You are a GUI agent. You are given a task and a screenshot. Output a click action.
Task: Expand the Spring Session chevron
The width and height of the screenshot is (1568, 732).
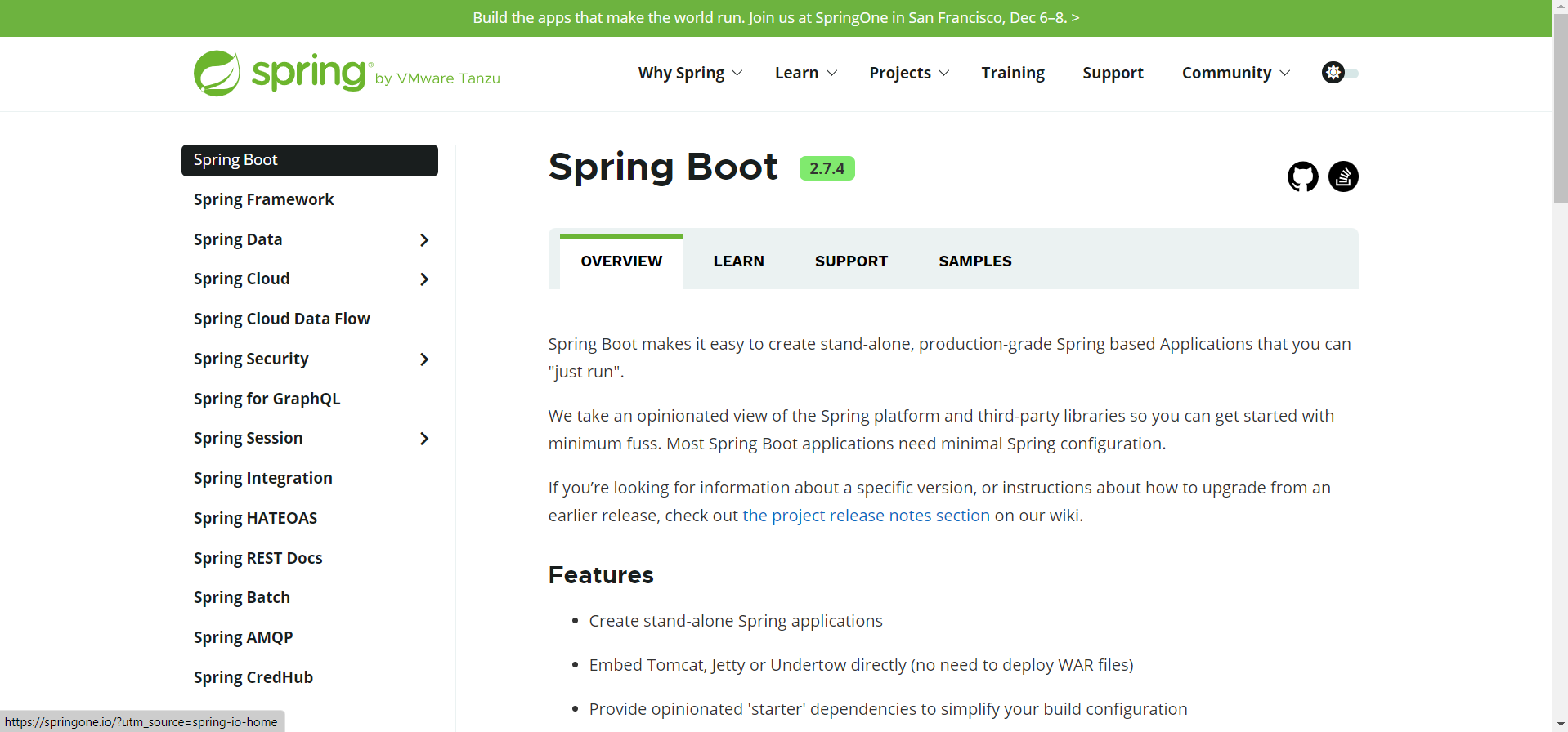coord(423,439)
